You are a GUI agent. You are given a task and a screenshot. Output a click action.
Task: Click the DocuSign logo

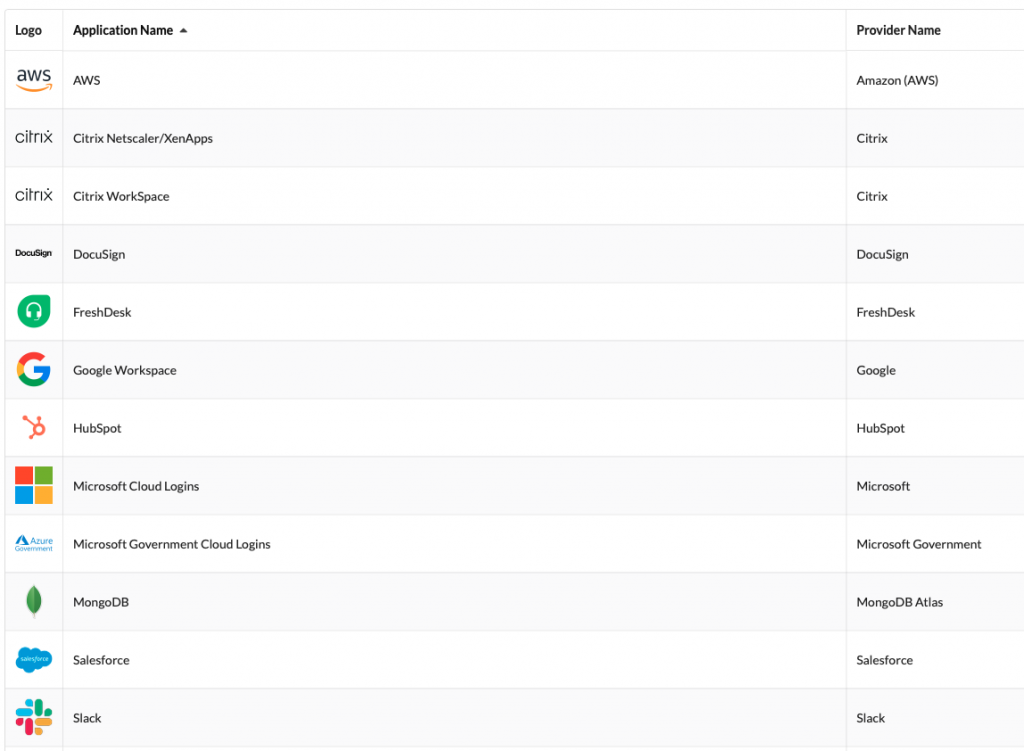33,253
